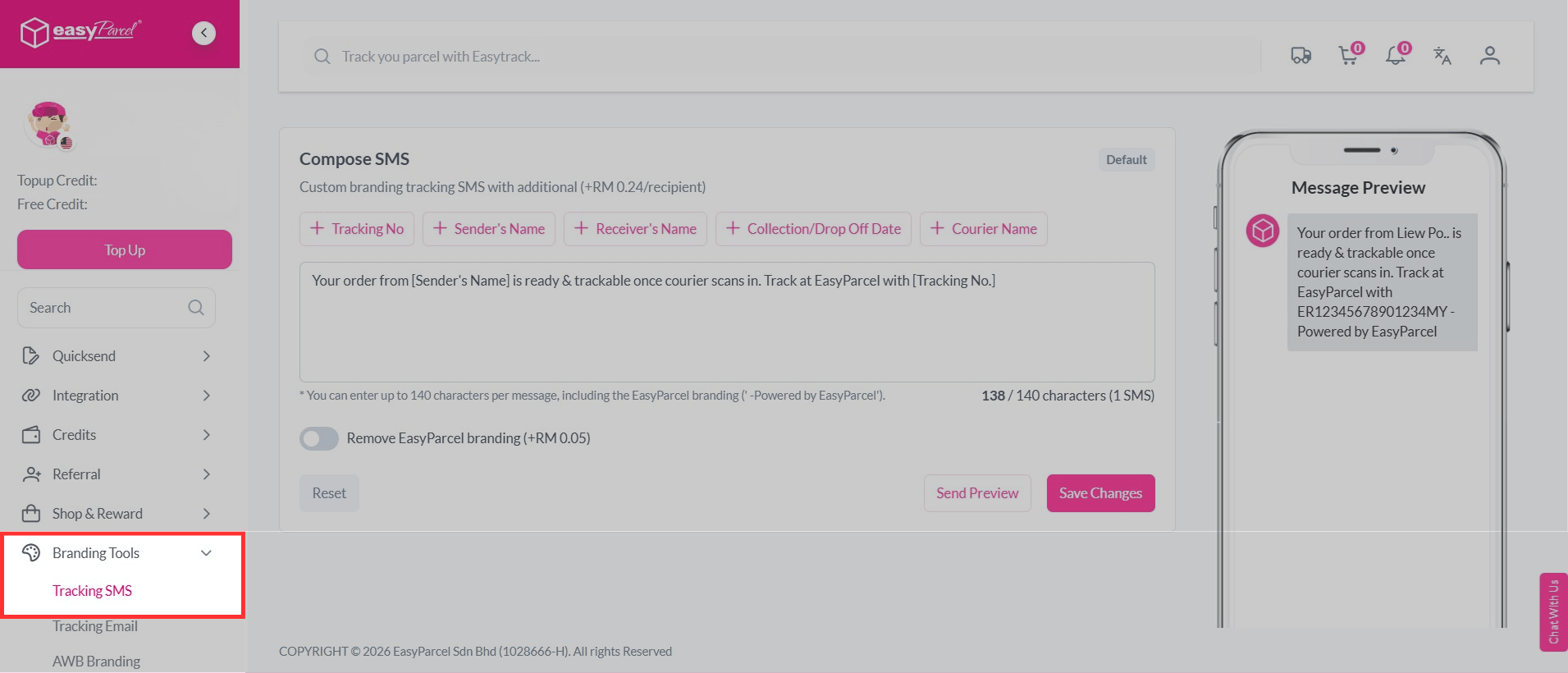
Task: Expand the Credits chevron
Action: point(206,435)
